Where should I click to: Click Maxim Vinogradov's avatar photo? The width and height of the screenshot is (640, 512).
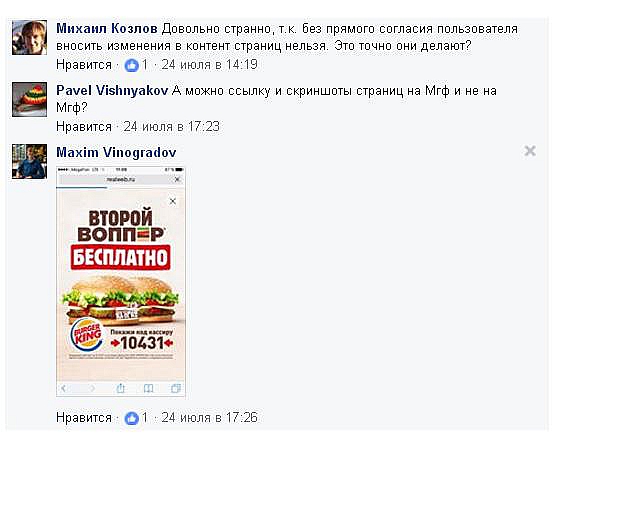[x=29, y=161]
